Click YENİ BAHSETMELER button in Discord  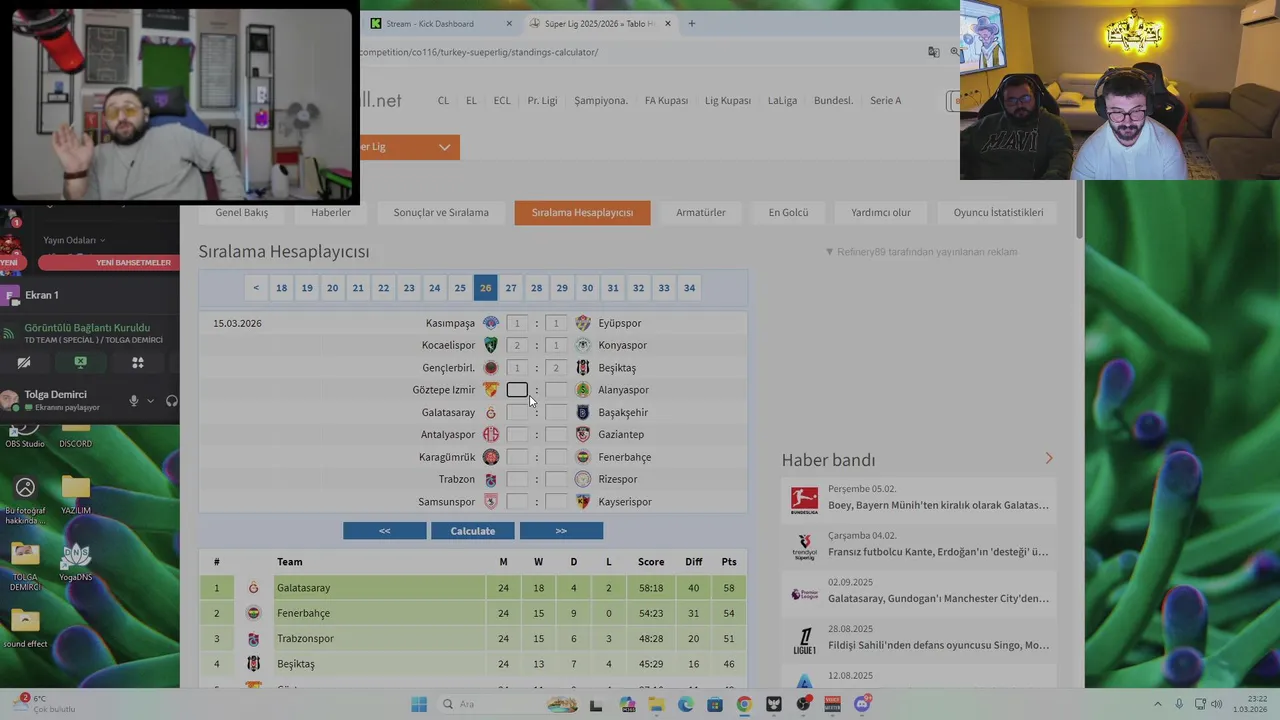tap(109, 262)
